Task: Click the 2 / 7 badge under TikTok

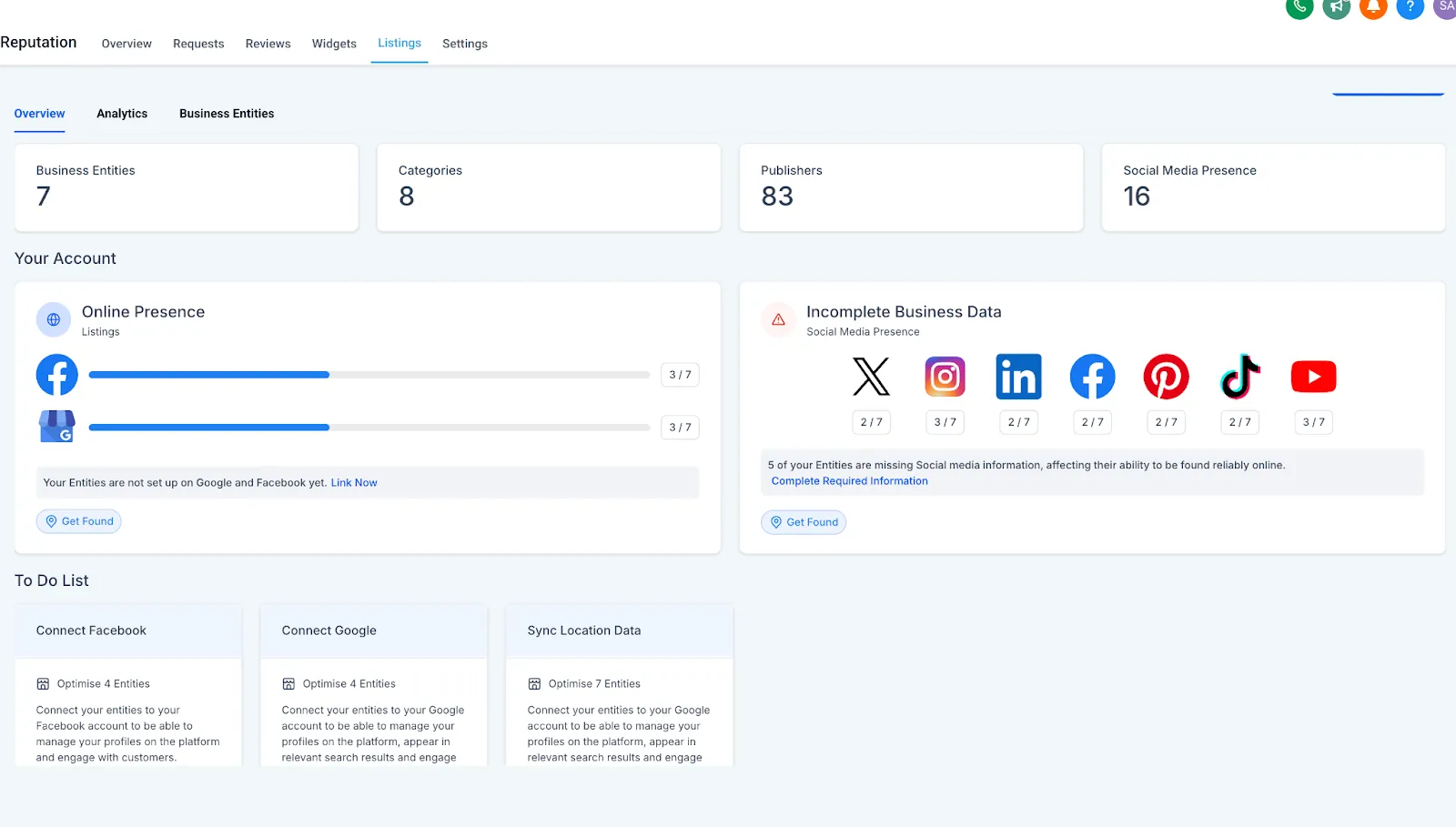Action: coord(1239,422)
